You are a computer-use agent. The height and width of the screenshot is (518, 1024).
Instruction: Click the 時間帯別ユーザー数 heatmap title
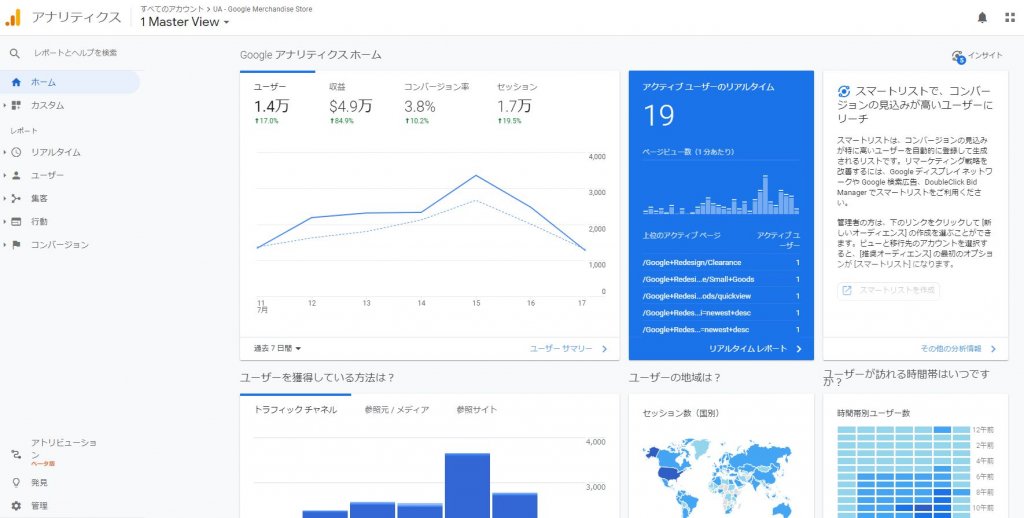(873, 413)
